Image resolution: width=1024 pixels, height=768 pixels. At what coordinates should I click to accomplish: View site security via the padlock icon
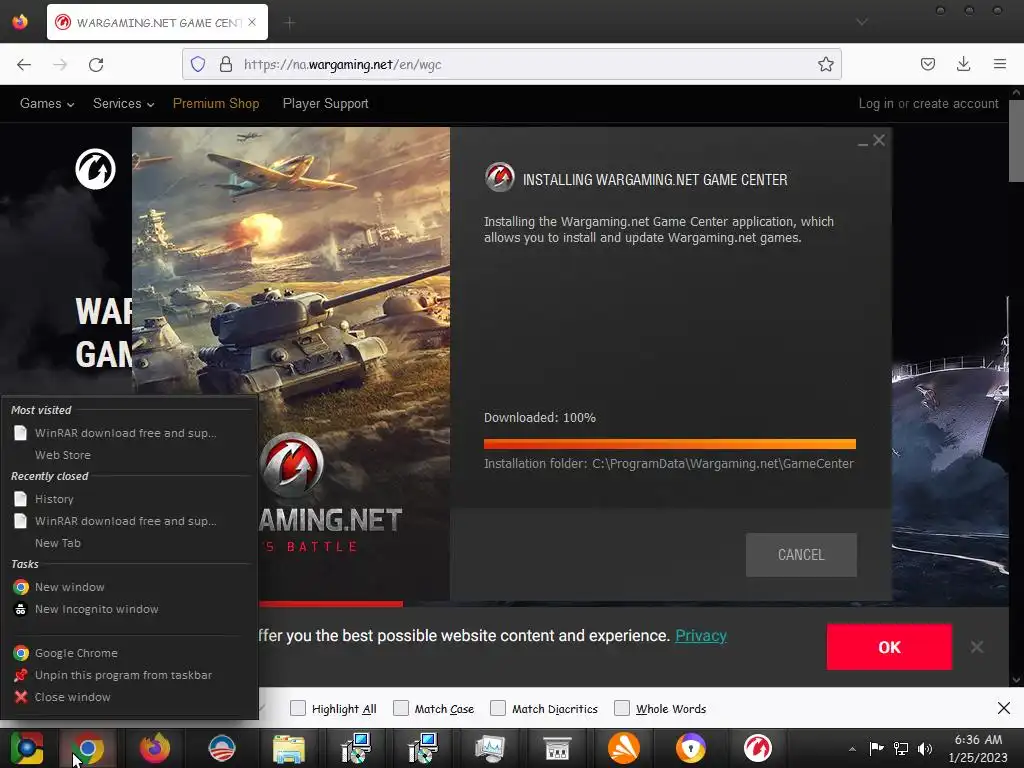point(226,64)
